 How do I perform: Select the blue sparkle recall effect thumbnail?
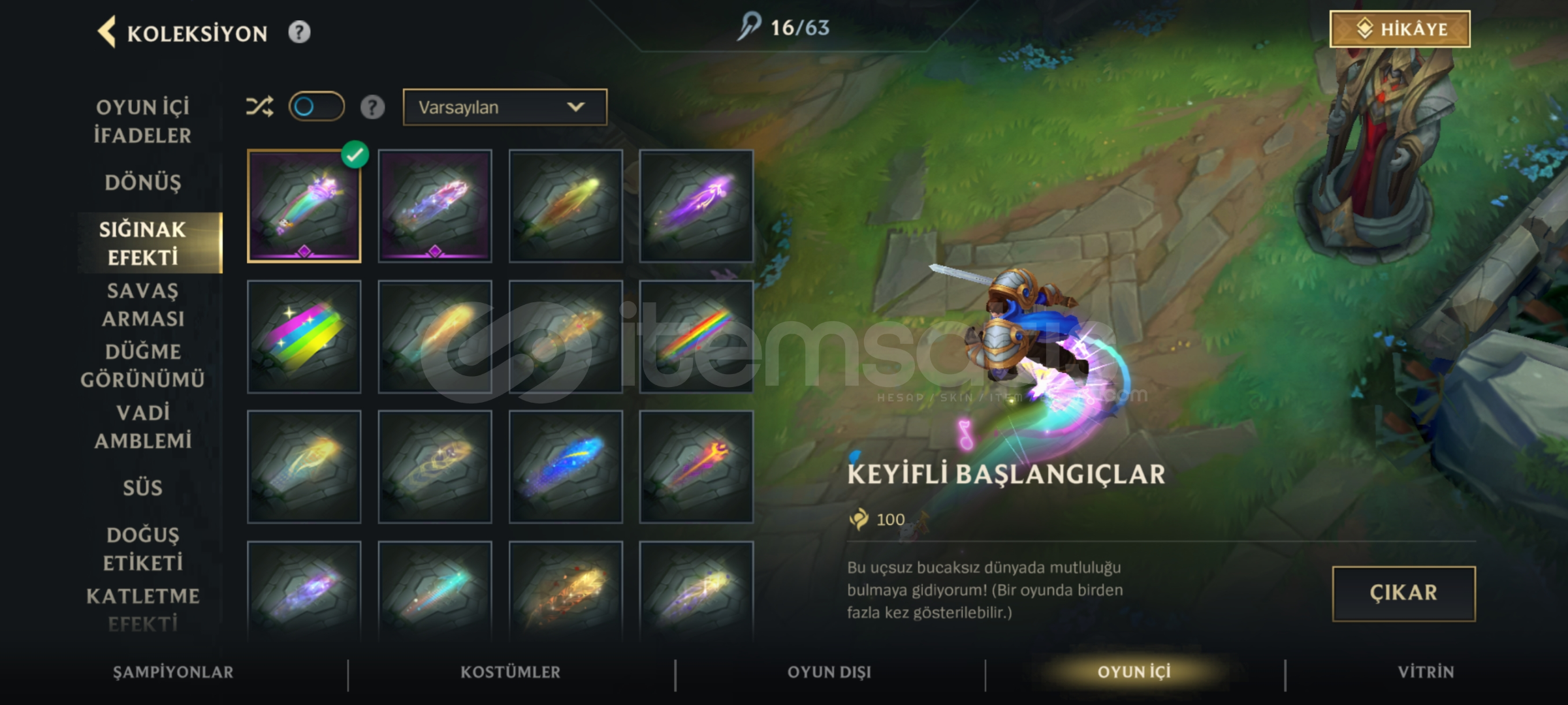566,467
